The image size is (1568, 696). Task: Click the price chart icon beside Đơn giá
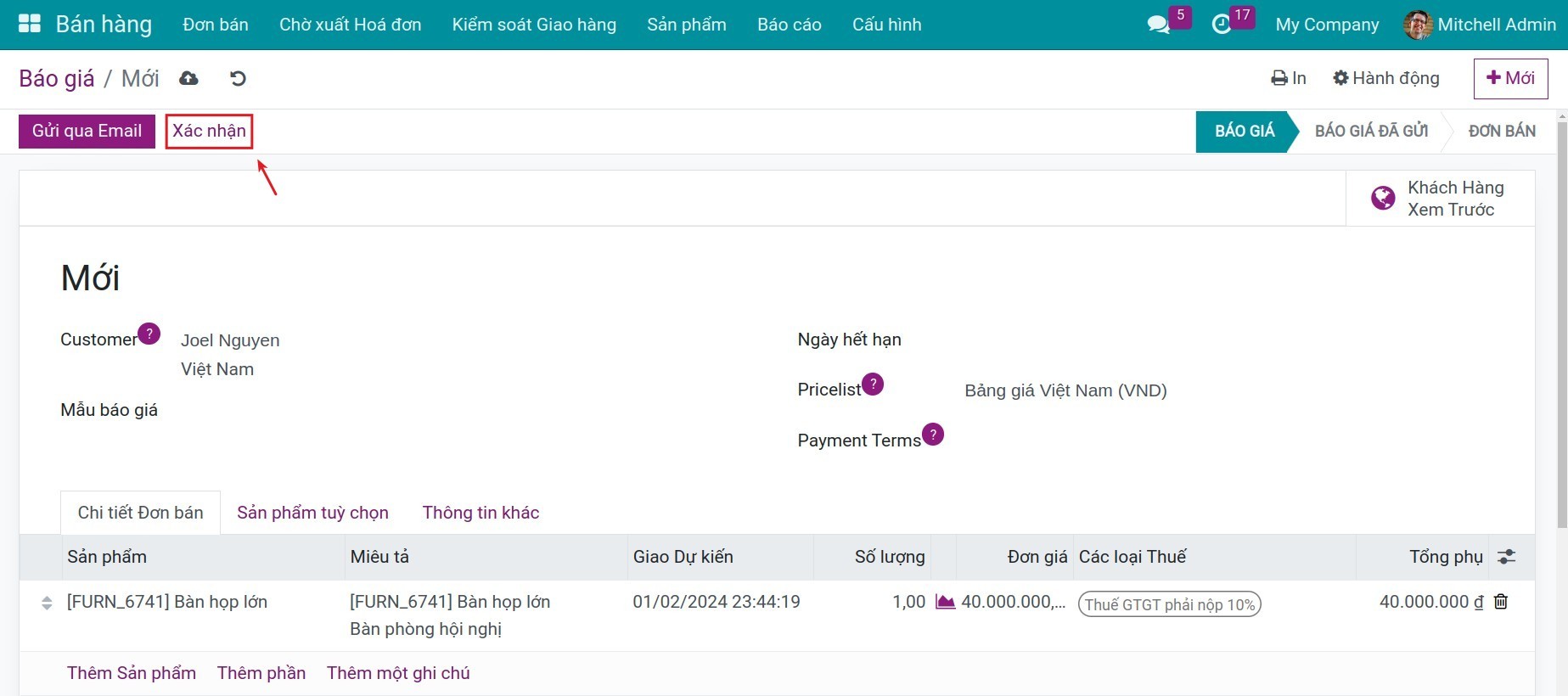click(945, 602)
